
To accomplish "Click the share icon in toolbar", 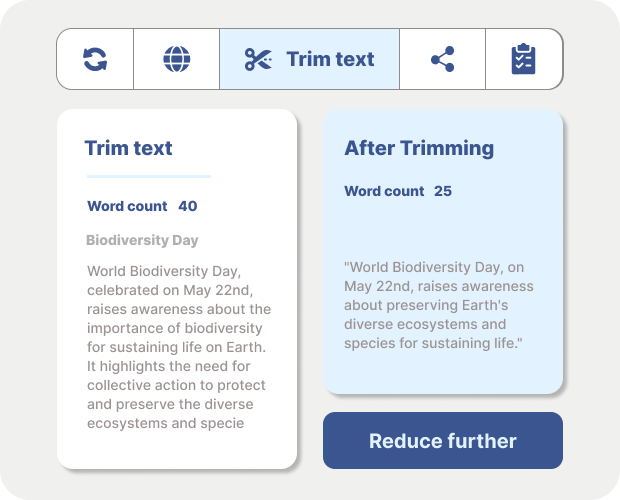I will (x=442, y=59).
